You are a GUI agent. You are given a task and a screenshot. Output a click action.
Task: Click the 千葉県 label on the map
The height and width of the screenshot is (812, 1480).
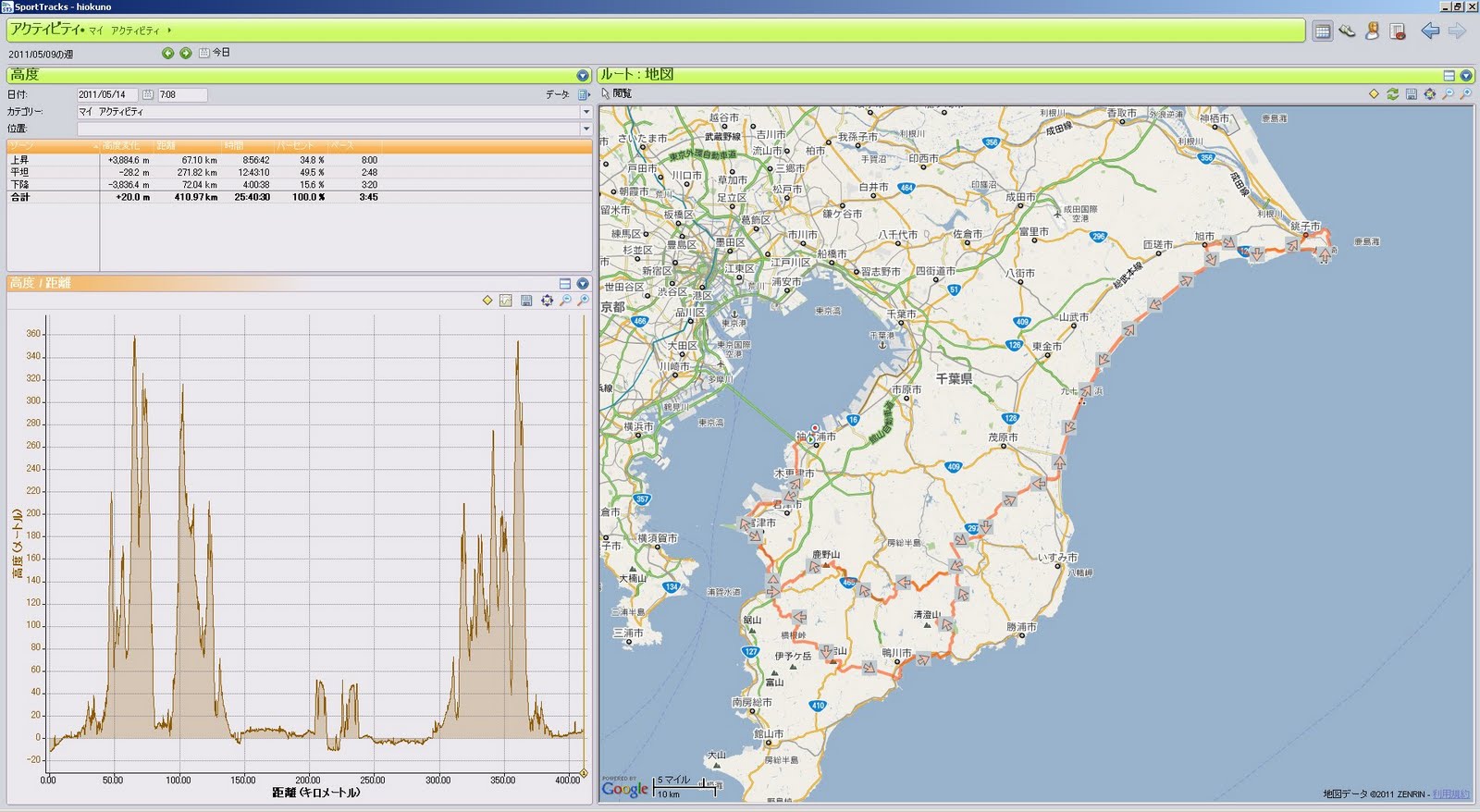tap(954, 378)
